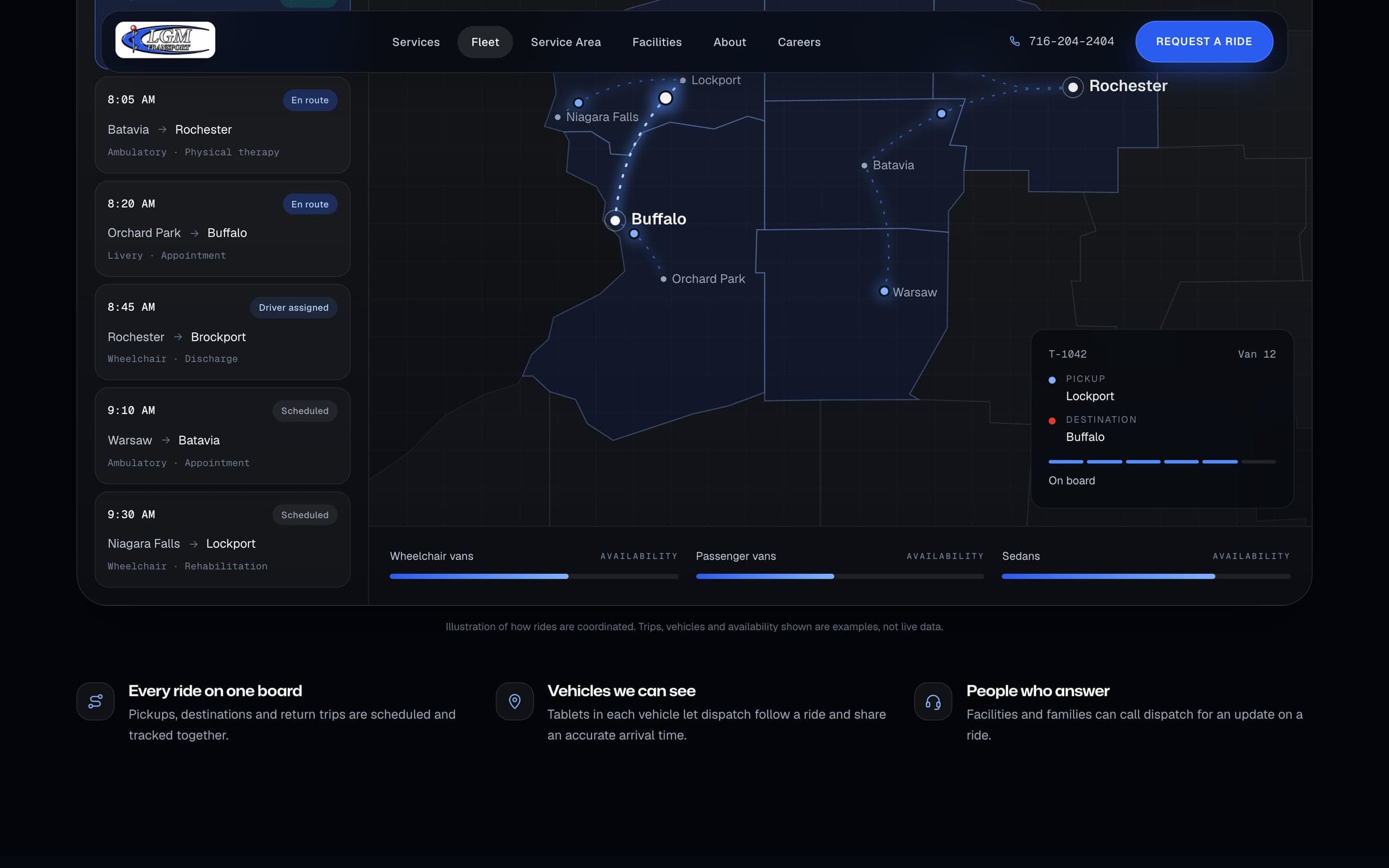Screen dimensions: 1389x868
Task: Click the blue Pickup dot in the T-1042 card
Action: (x=1052, y=380)
